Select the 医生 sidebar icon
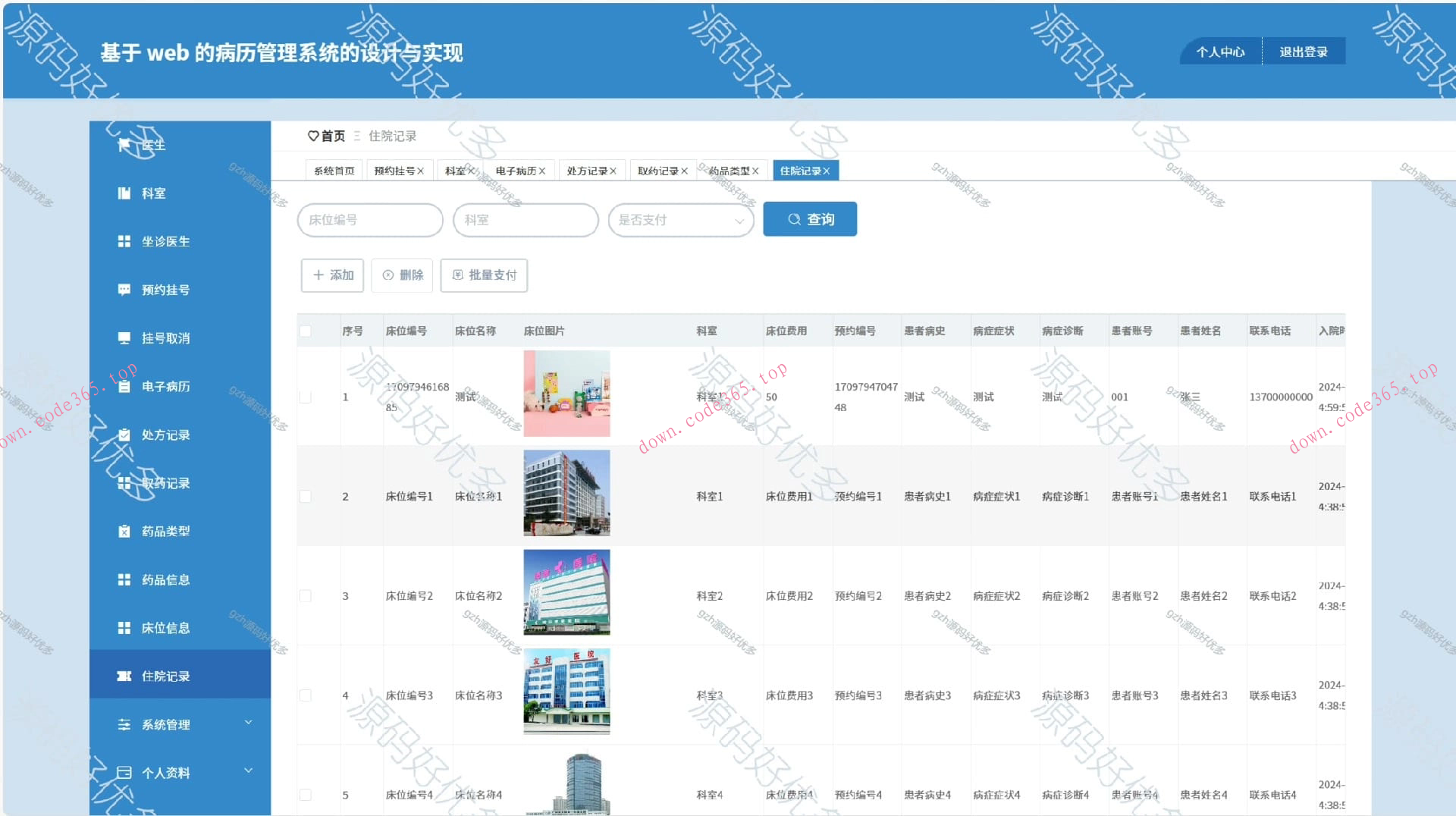The width and height of the screenshot is (1456, 816). pos(125,144)
